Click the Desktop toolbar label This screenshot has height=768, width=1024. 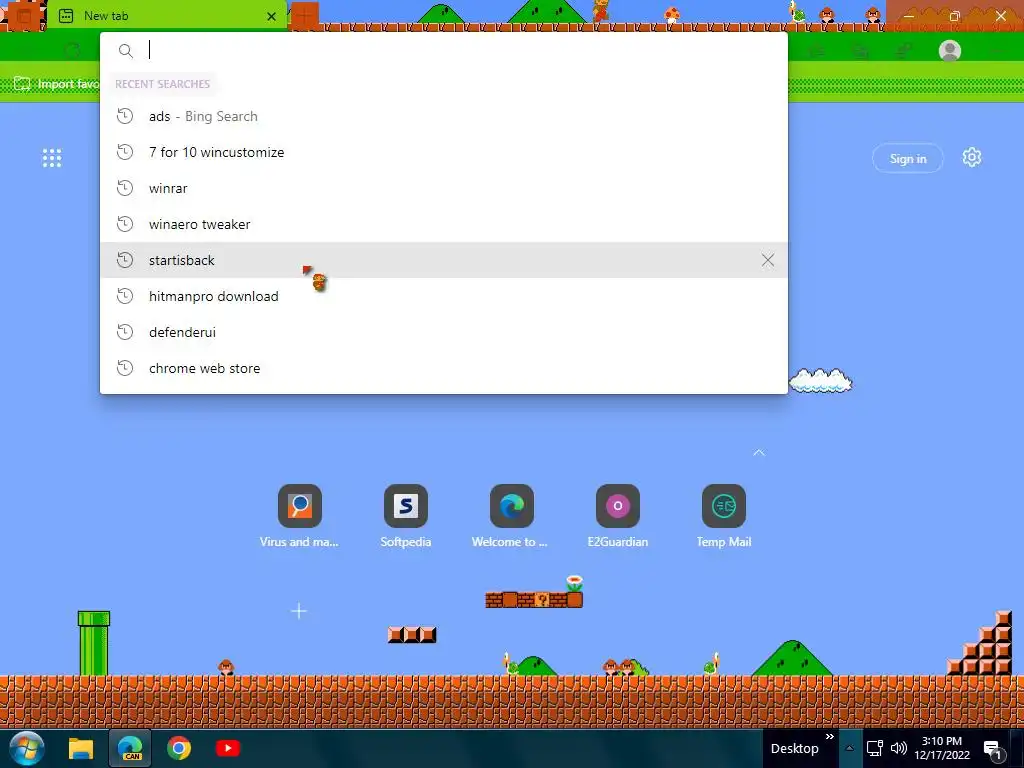tap(794, 748)
